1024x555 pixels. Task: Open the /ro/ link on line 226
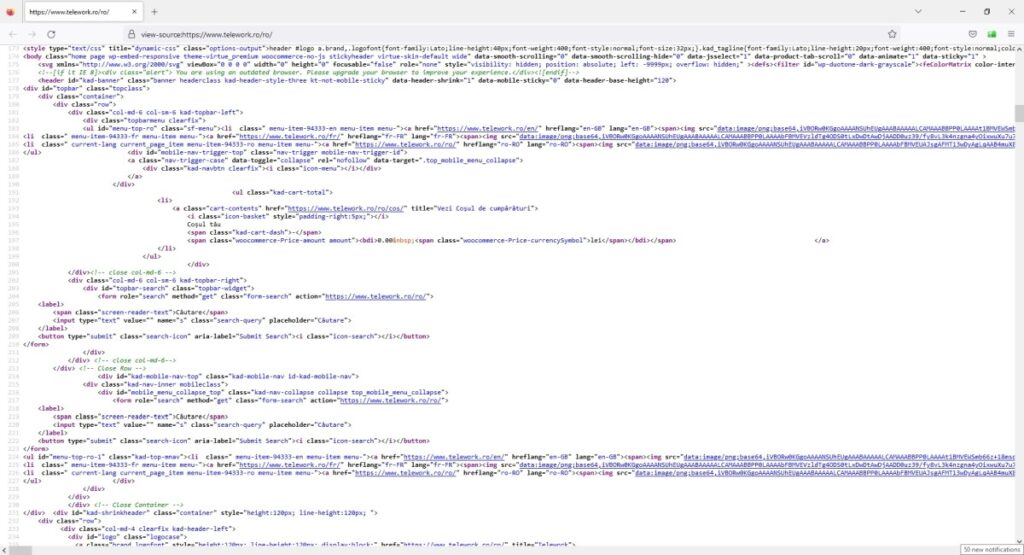406,473
